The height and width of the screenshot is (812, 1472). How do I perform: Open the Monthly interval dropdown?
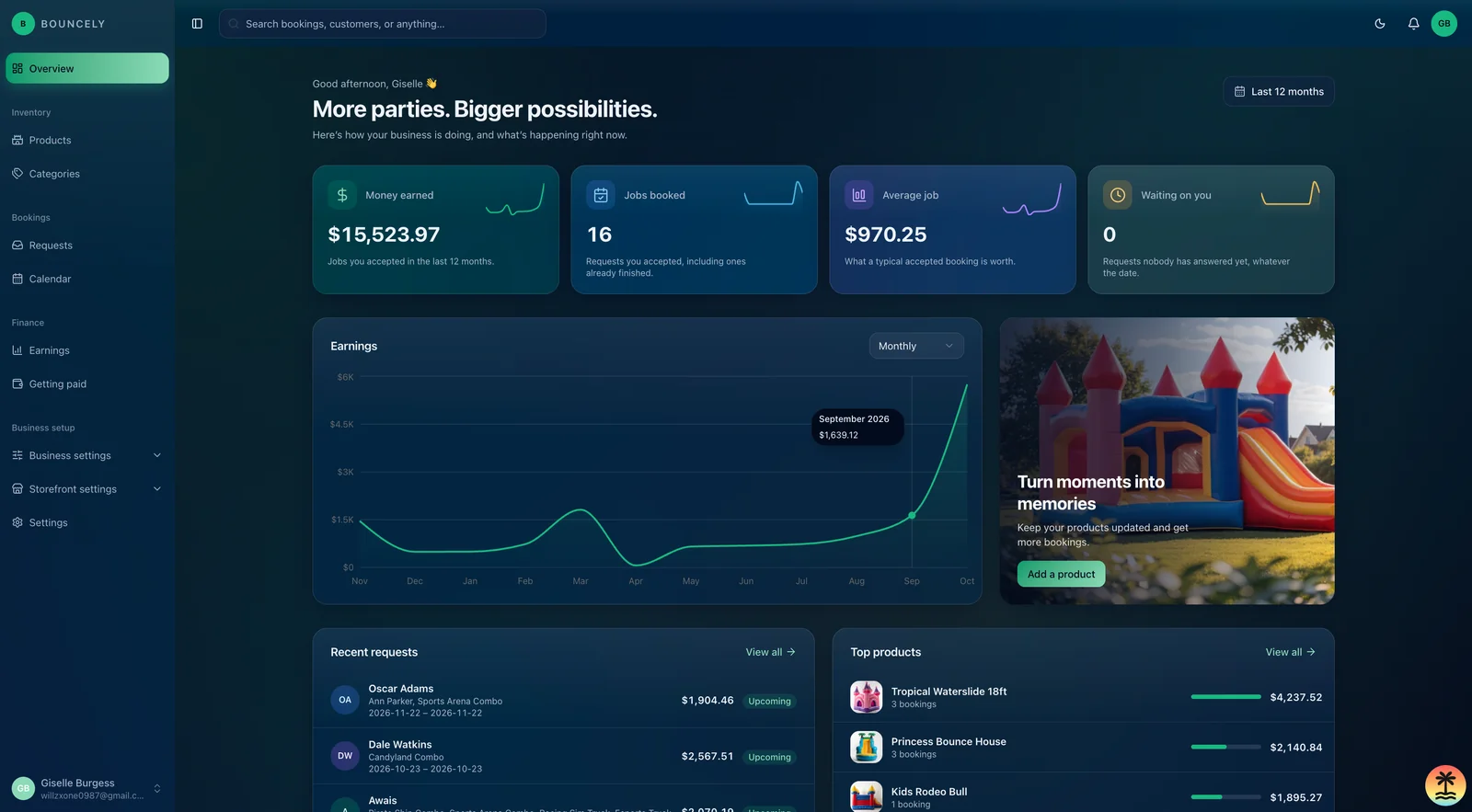point(916,346)
